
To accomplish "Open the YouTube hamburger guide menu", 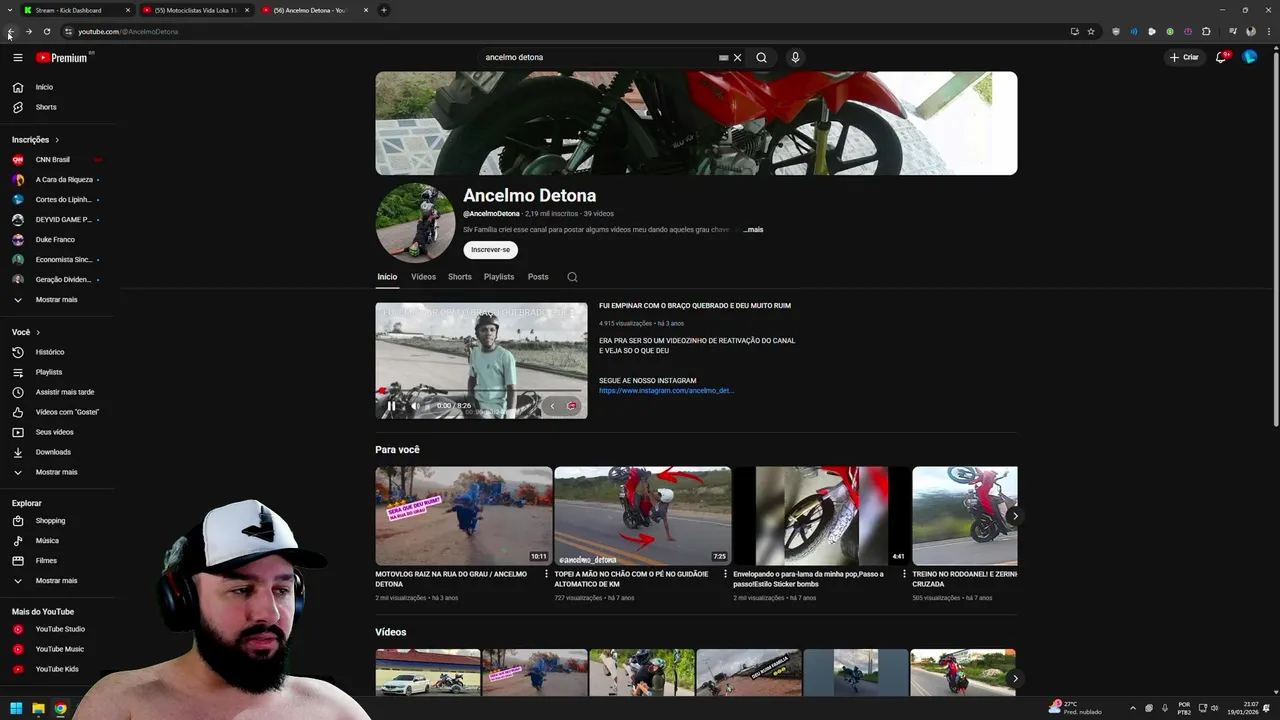I will (18, 58).
